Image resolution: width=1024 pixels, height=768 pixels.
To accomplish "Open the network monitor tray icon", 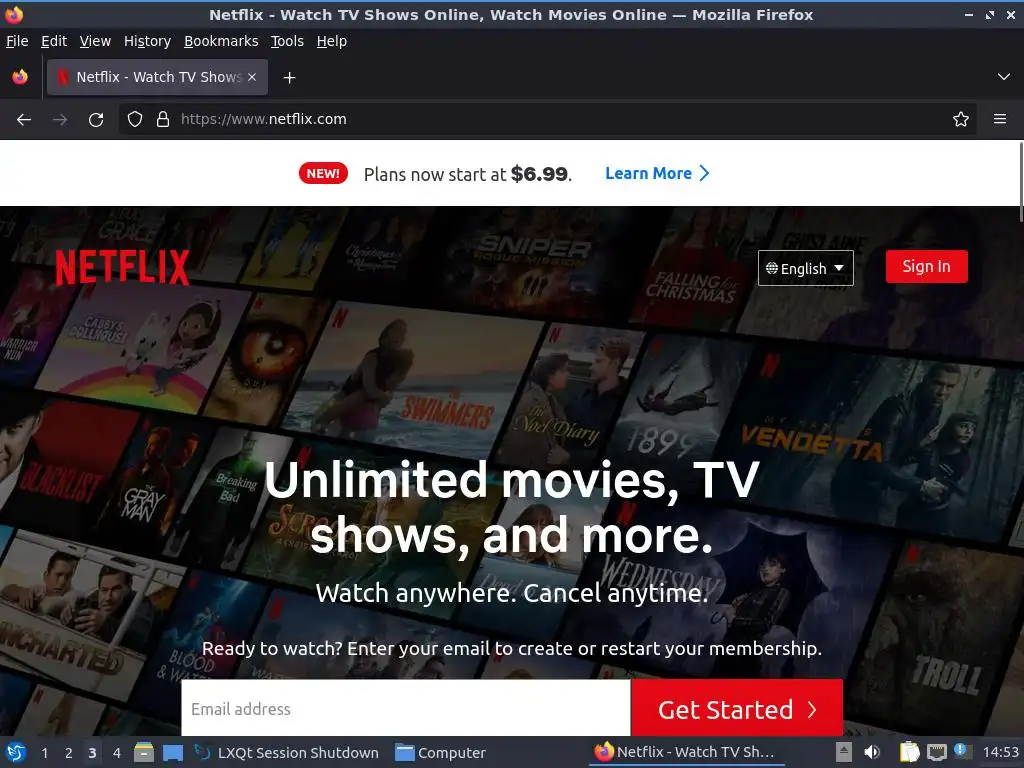I will click(936, 753).
